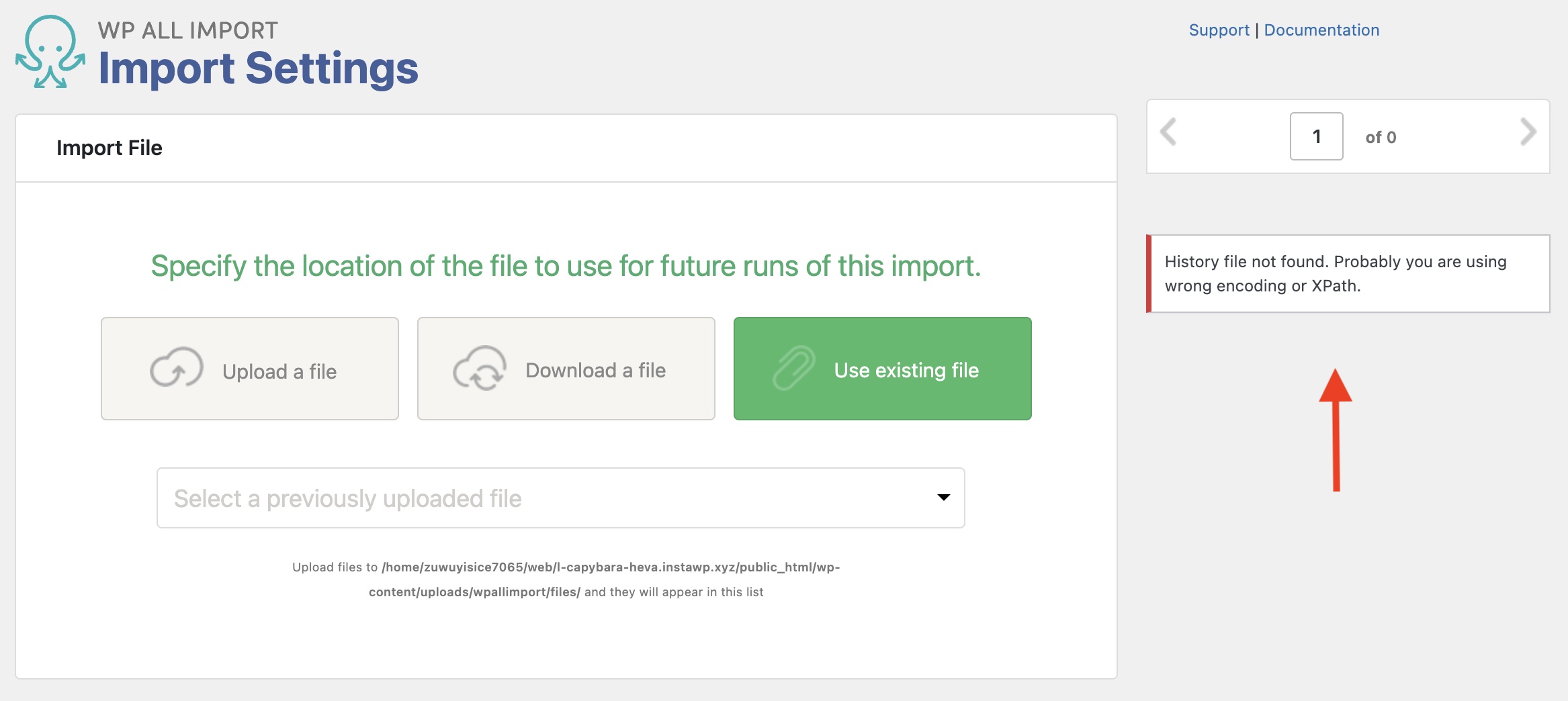Click the dropdown caret arrow
Screen dimensions: 1568x701
pos(943,498)
